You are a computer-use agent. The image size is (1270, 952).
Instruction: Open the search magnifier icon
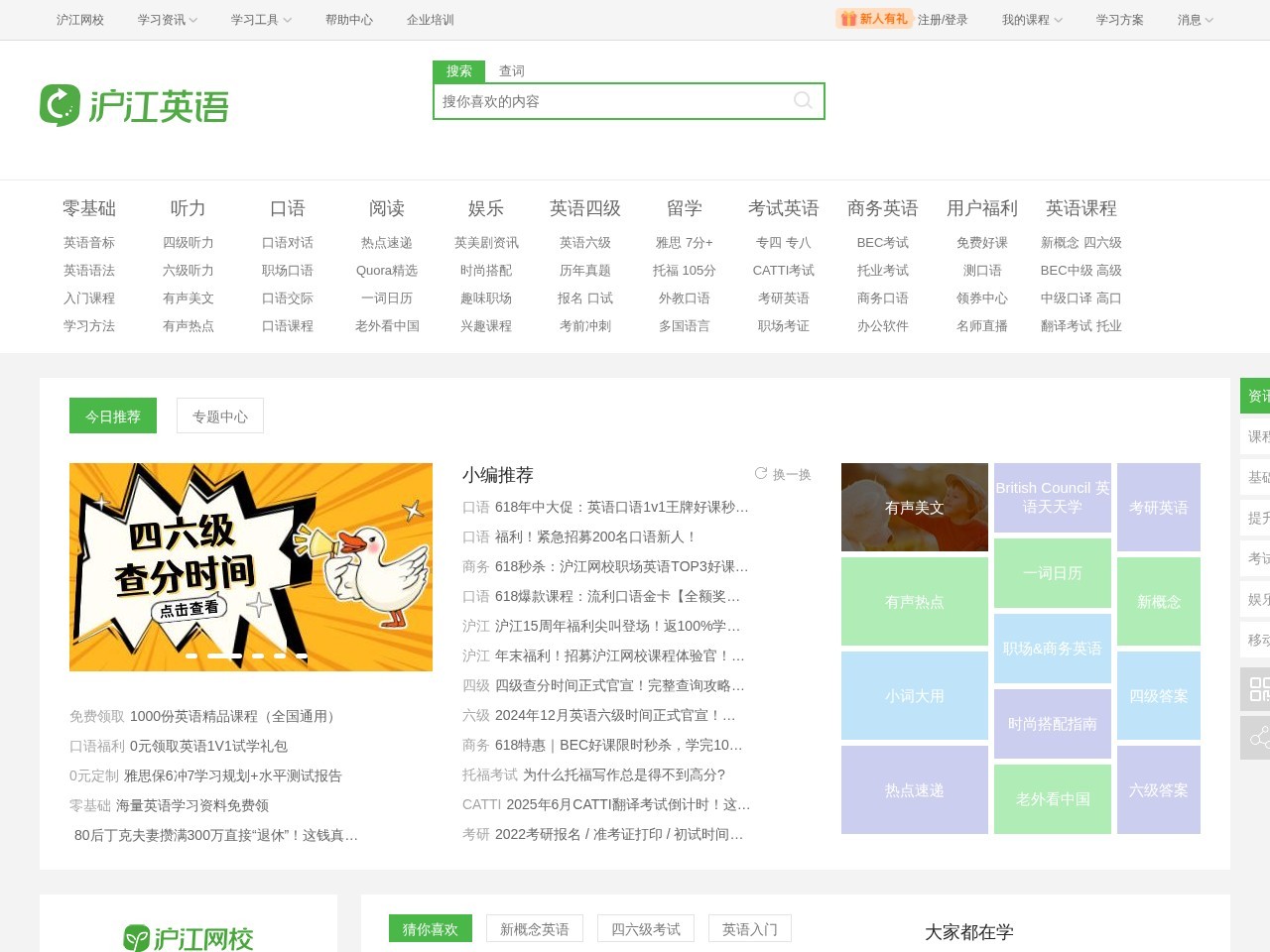tap(802, 100)
